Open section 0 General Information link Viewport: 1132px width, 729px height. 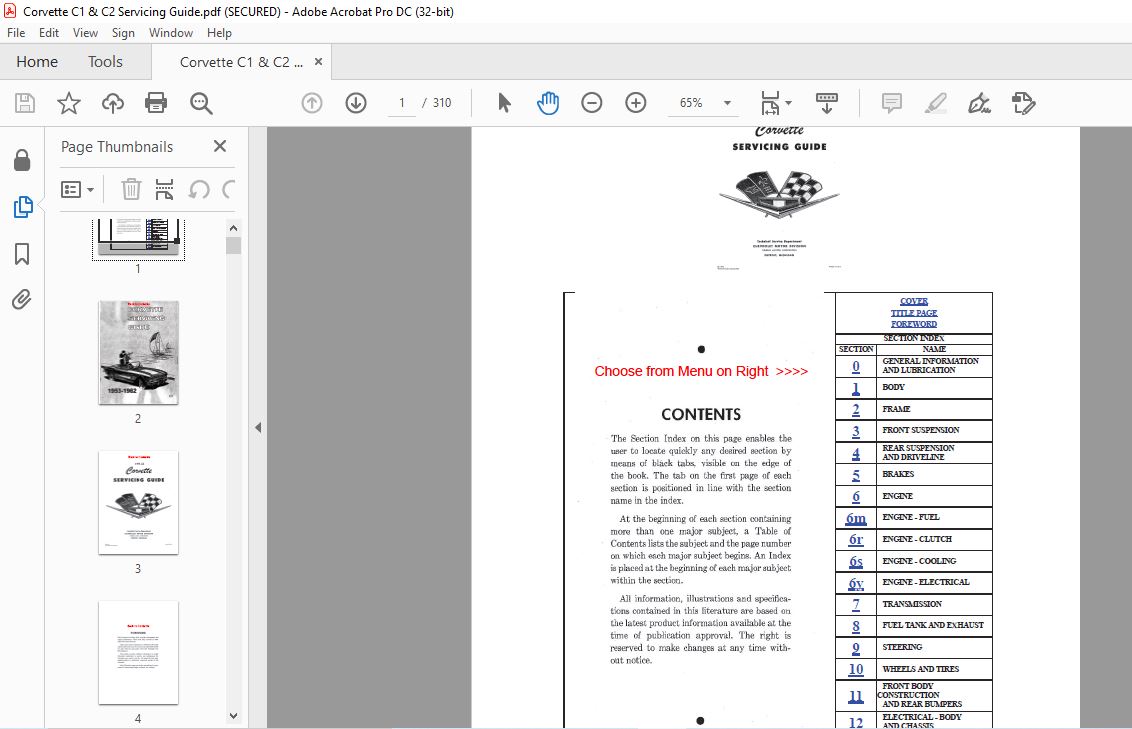click(x=856, y=366)
